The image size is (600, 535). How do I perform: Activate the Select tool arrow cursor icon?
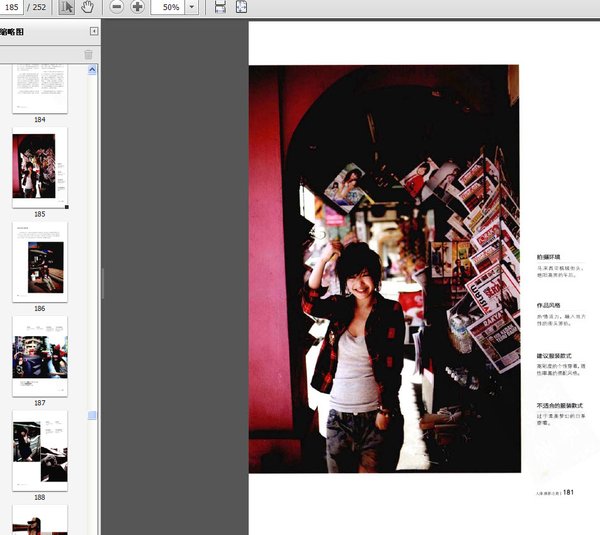[x=67, y=7]
